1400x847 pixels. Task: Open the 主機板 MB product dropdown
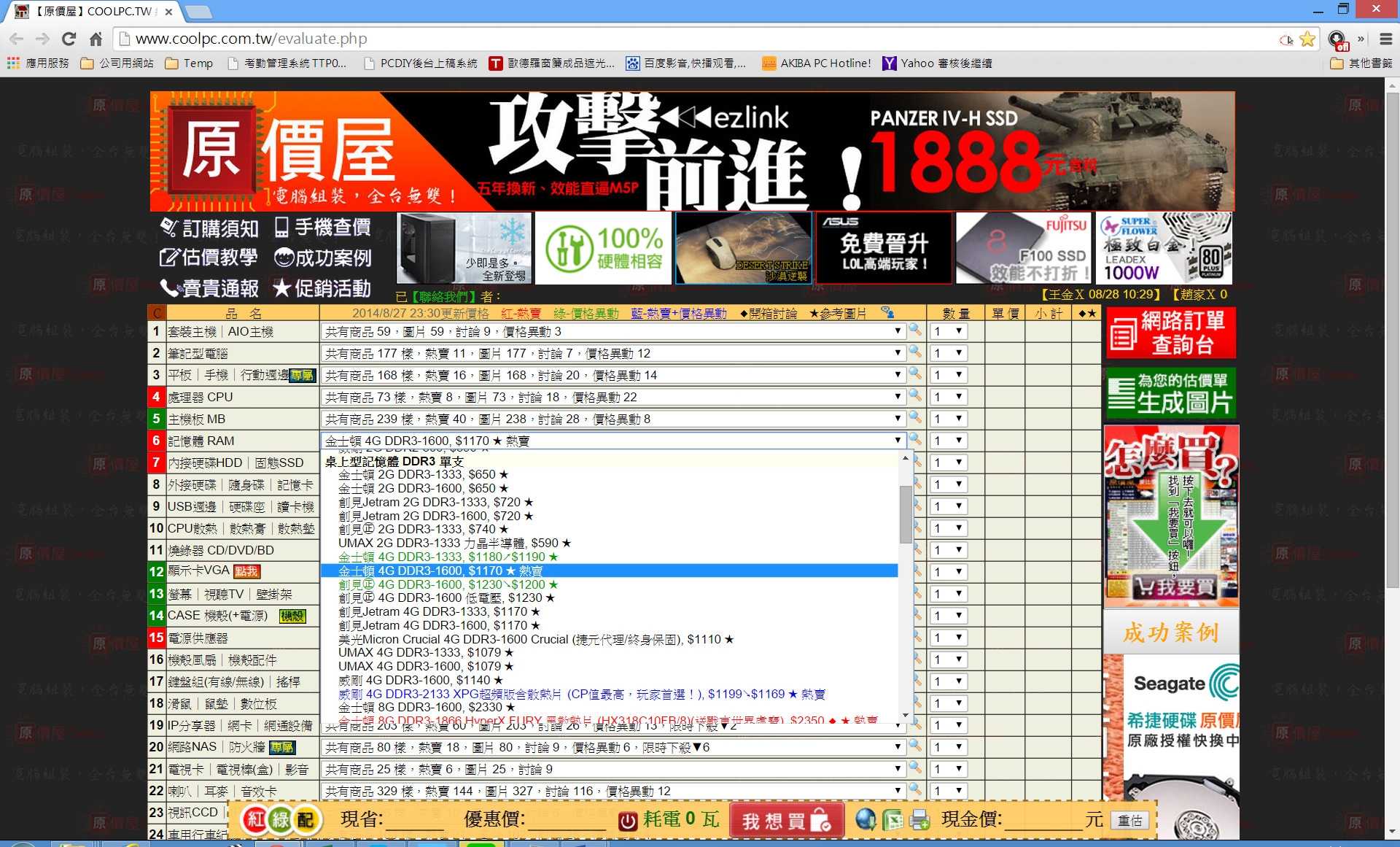[x=613, y=419]
